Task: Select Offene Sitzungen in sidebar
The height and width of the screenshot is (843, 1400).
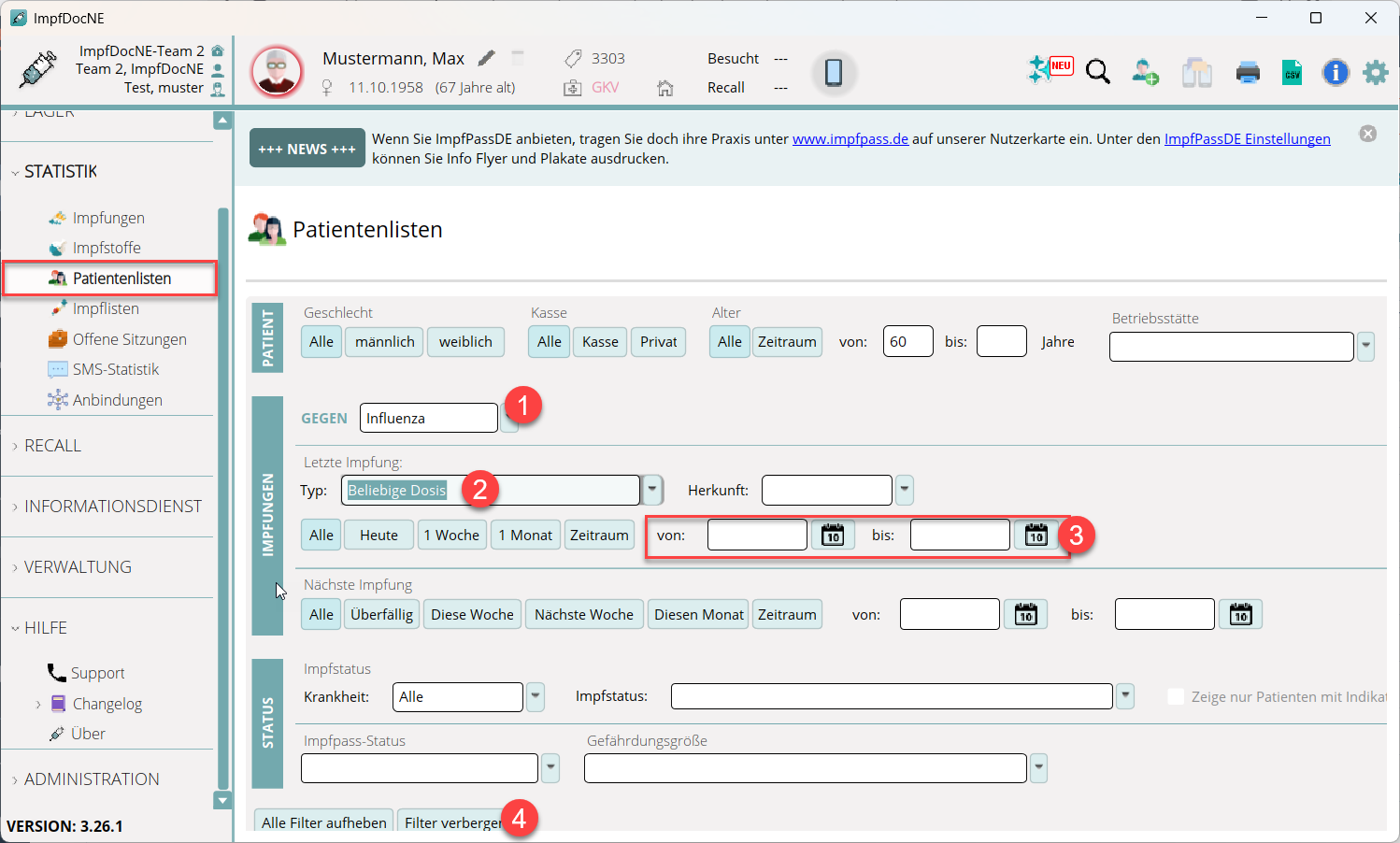Action: [x=129, y=339]
